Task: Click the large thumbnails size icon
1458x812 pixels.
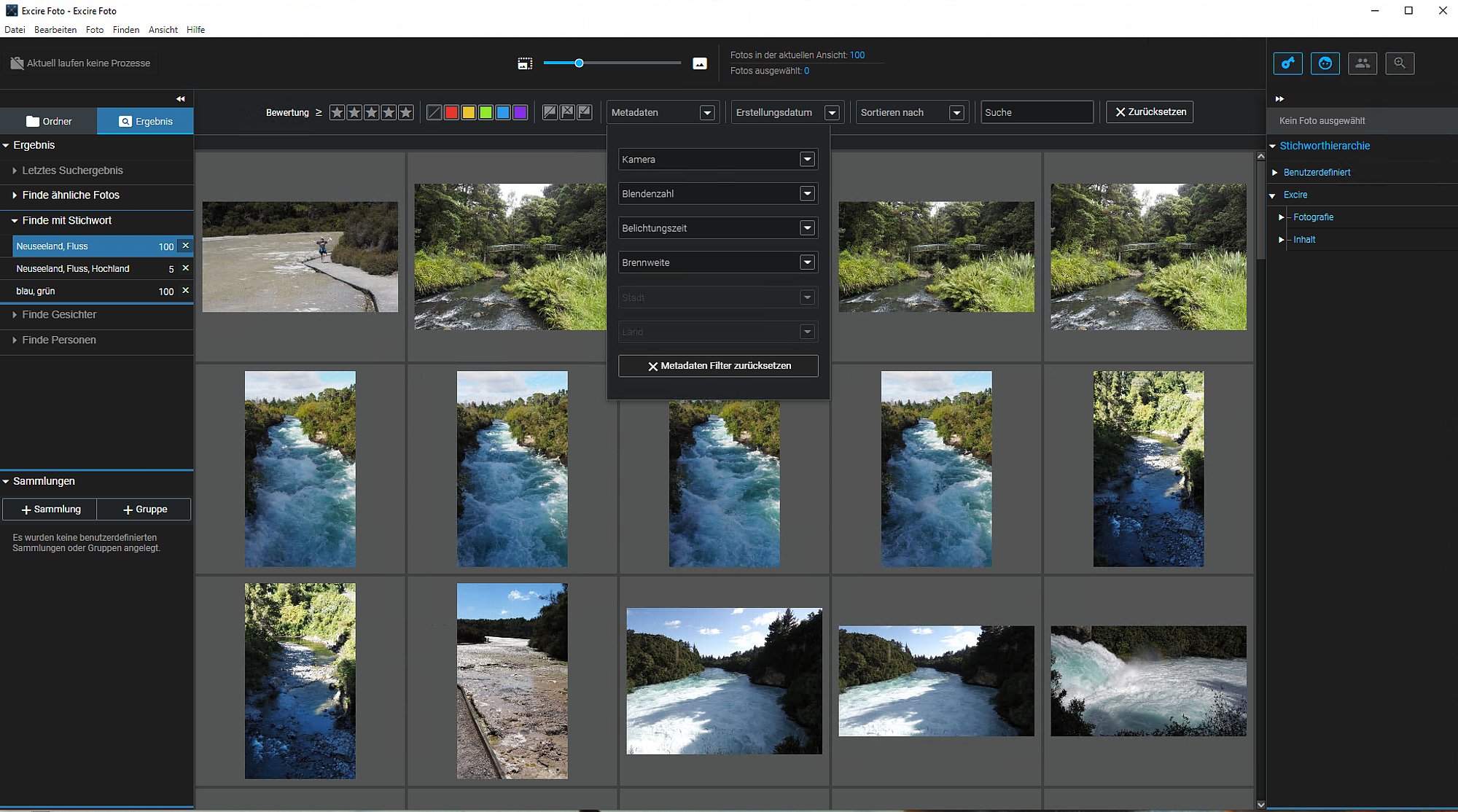Action: 700,63
